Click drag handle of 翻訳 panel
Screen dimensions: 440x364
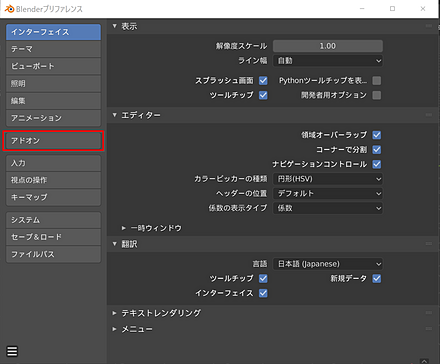coord(429,244)
